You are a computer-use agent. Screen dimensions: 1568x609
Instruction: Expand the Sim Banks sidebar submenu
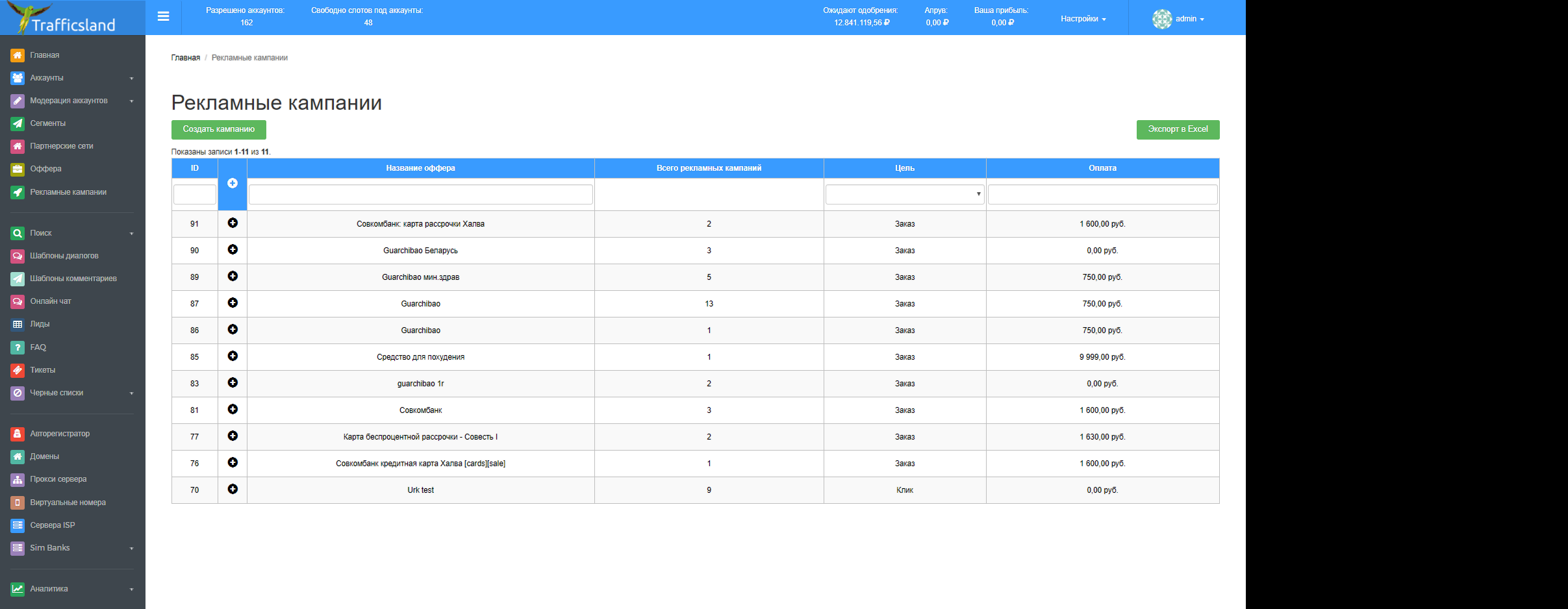[x=131, y=549]
